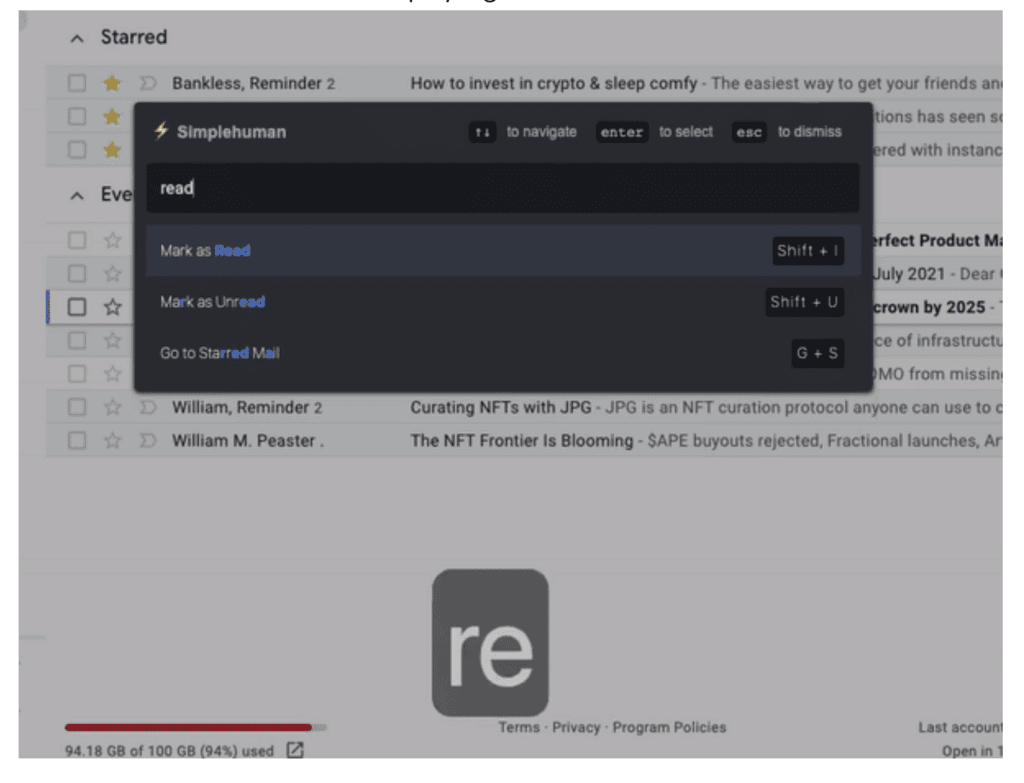This screenshot has height=783, width=1024.
Task: Click the 're' keystroke overlay
Action: [x=490, y=643]
